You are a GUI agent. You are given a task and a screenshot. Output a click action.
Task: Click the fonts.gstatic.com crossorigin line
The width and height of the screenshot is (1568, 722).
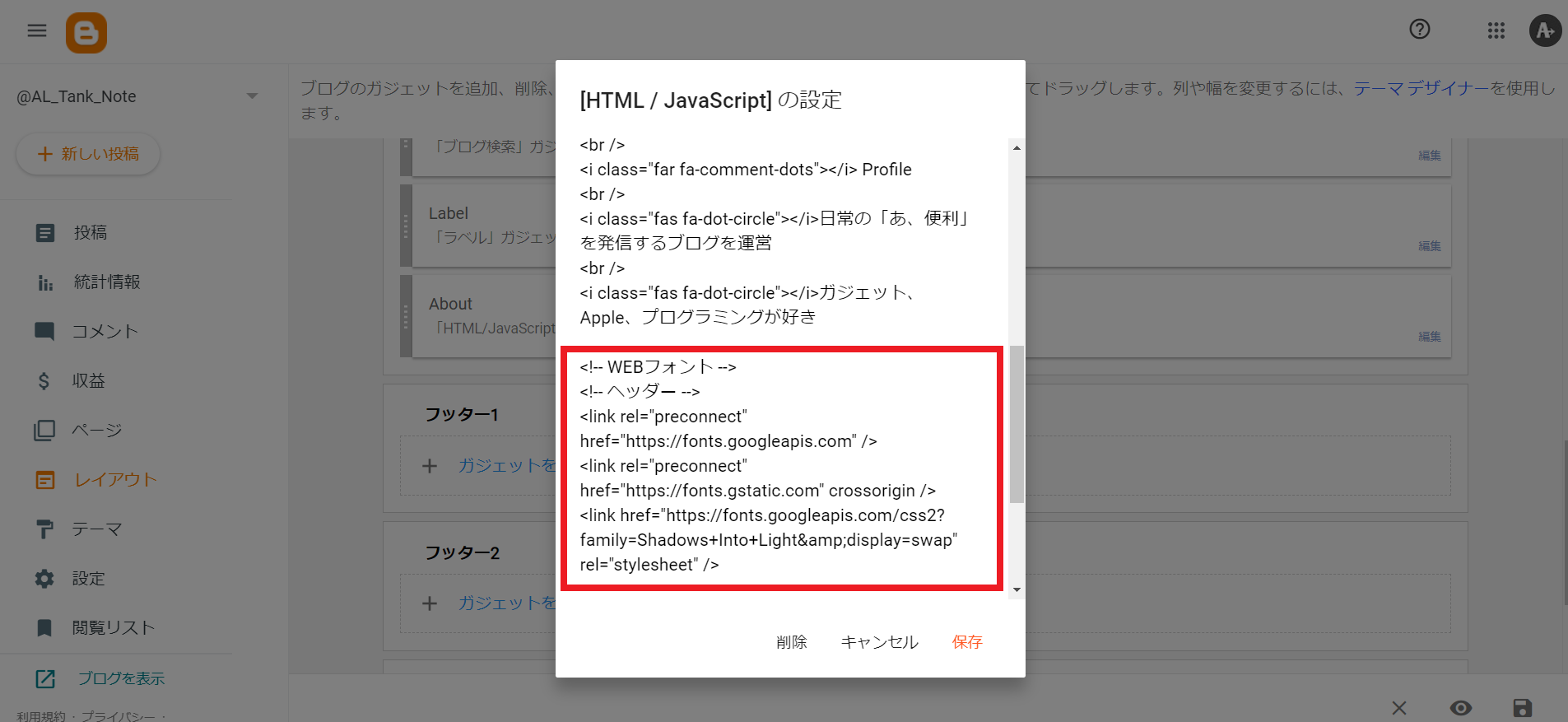pyautogui.click(x=758, y=491)
